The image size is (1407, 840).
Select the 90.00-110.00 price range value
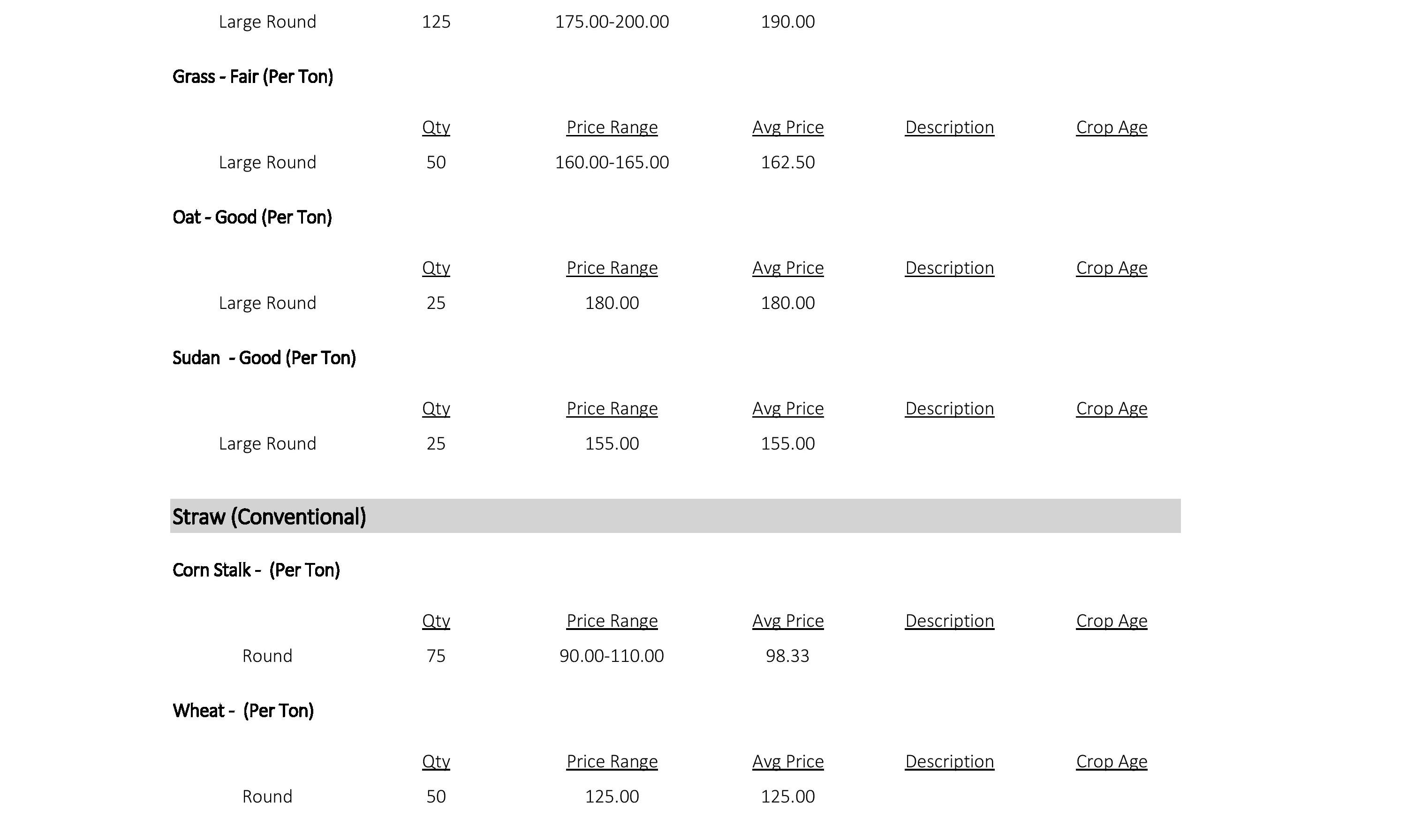coord(612,656)
